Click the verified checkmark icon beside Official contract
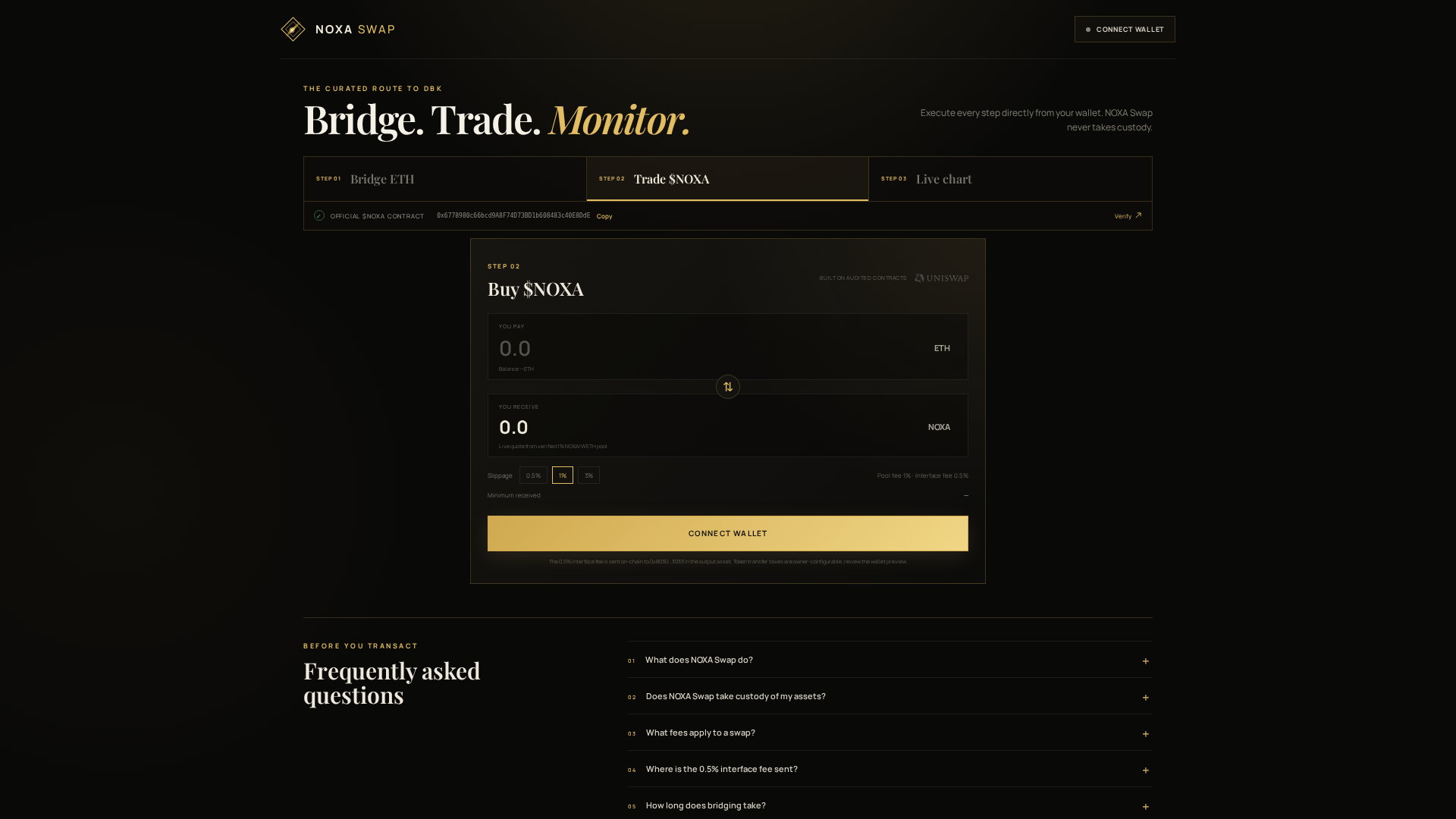 pyautogui.click(x=319, y=215)
